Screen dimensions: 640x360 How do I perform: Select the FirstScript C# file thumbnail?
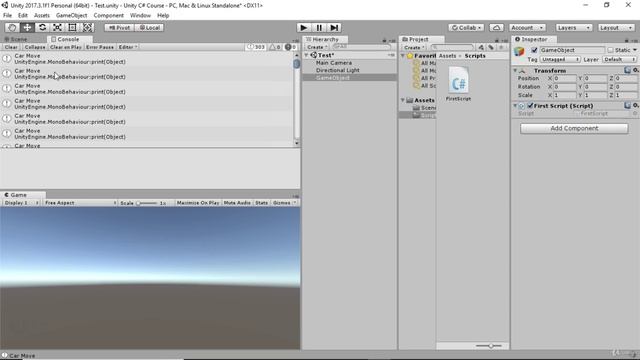click(x=458, y=80)
